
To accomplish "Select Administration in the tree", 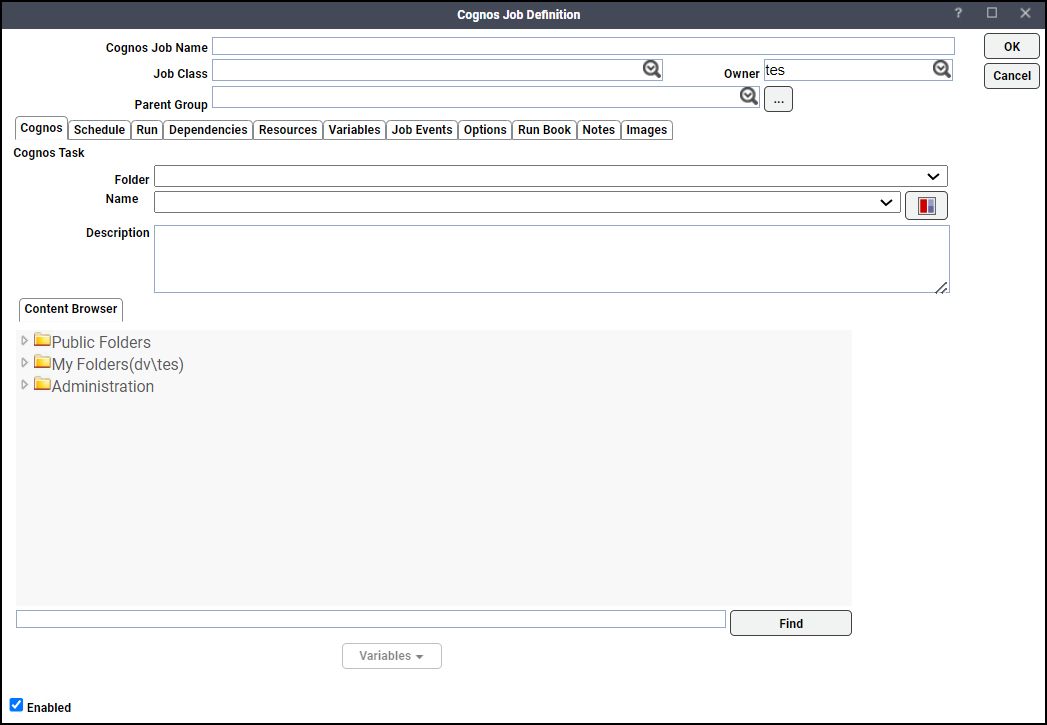I will [103, 387].
